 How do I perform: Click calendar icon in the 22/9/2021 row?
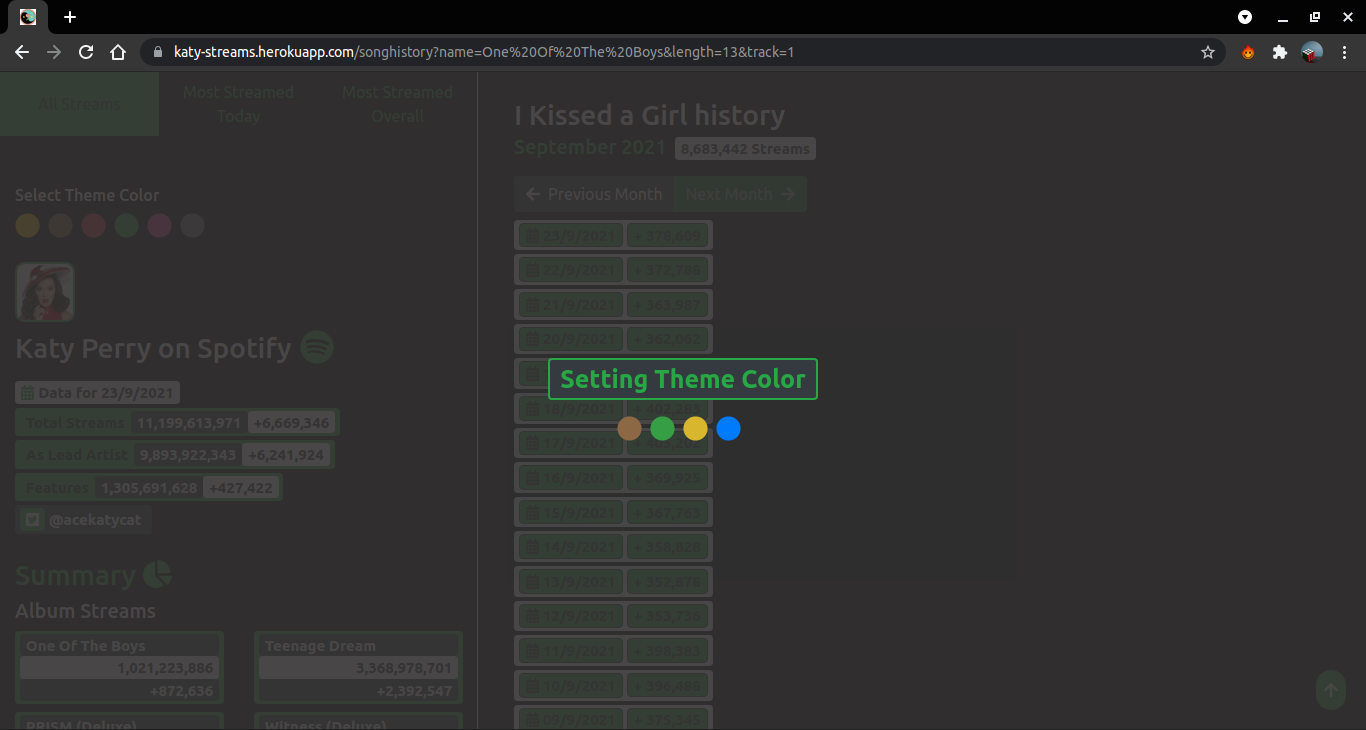point(533,270)
